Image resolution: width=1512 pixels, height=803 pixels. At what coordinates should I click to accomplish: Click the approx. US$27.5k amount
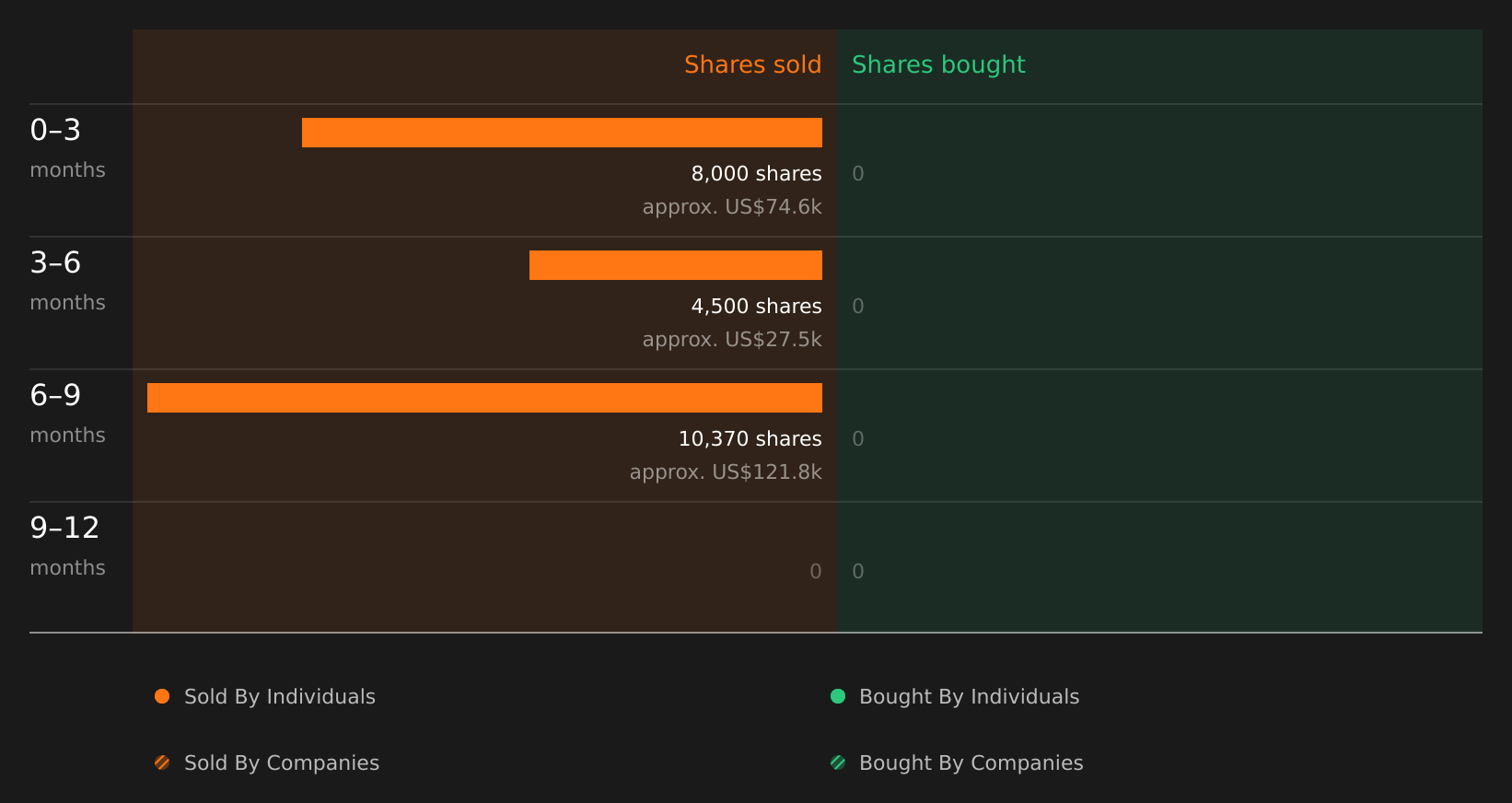(x=732, y=340)
